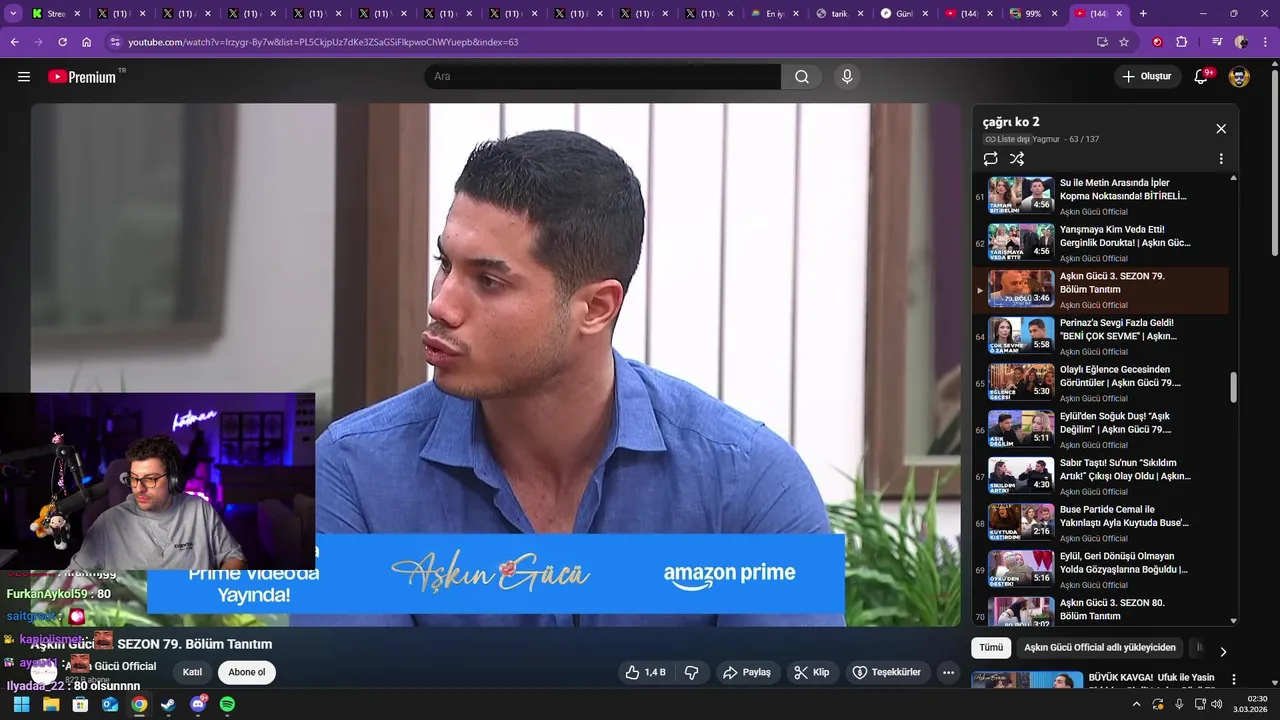The height and width of the screenshot is (720, 1280).
Task: Reload the page
Action: pyautogui.click(x=62, y=42)
